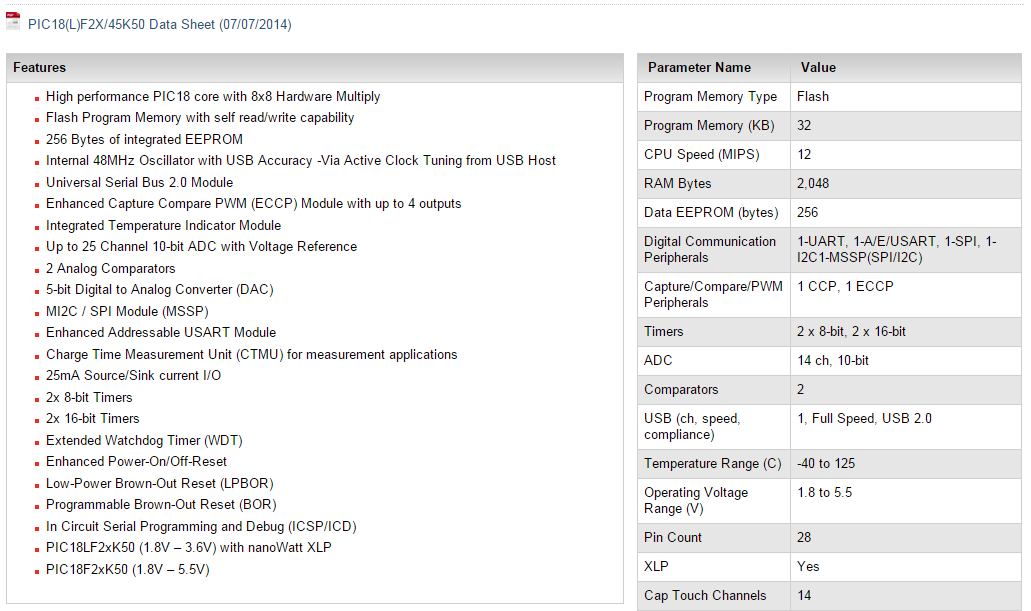Click the Timers row value
This screenshot has height=611, width=1031.
click(x=851, y=331)
